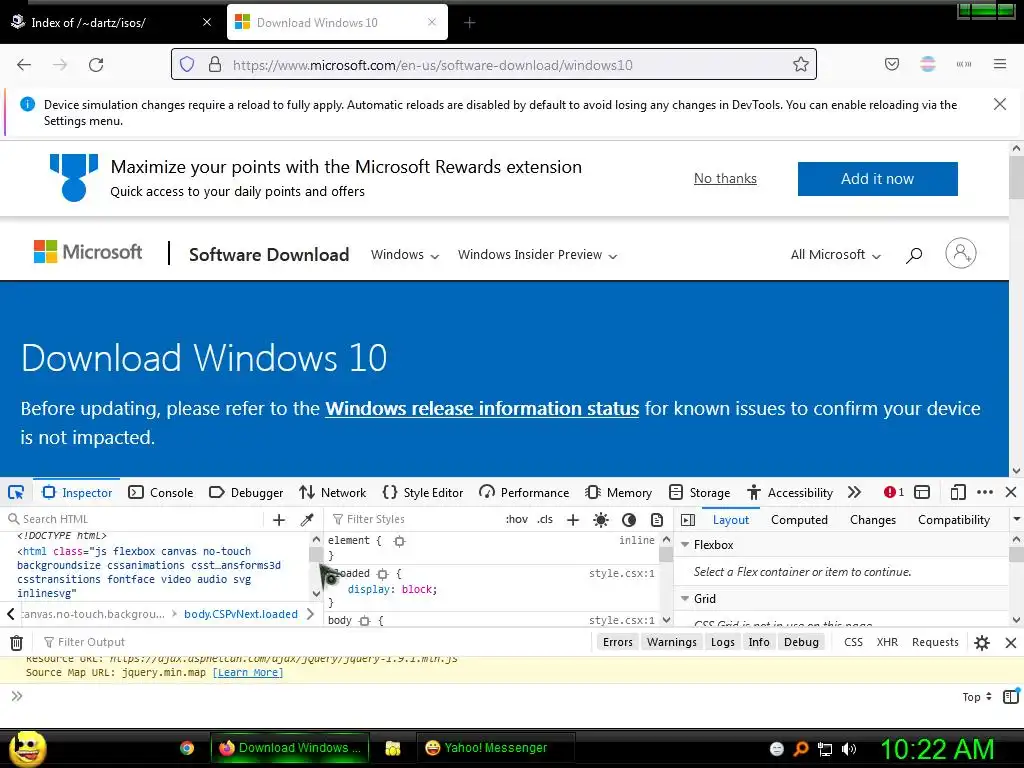Expand the Windows navigation dropdown

pos(405,255)
